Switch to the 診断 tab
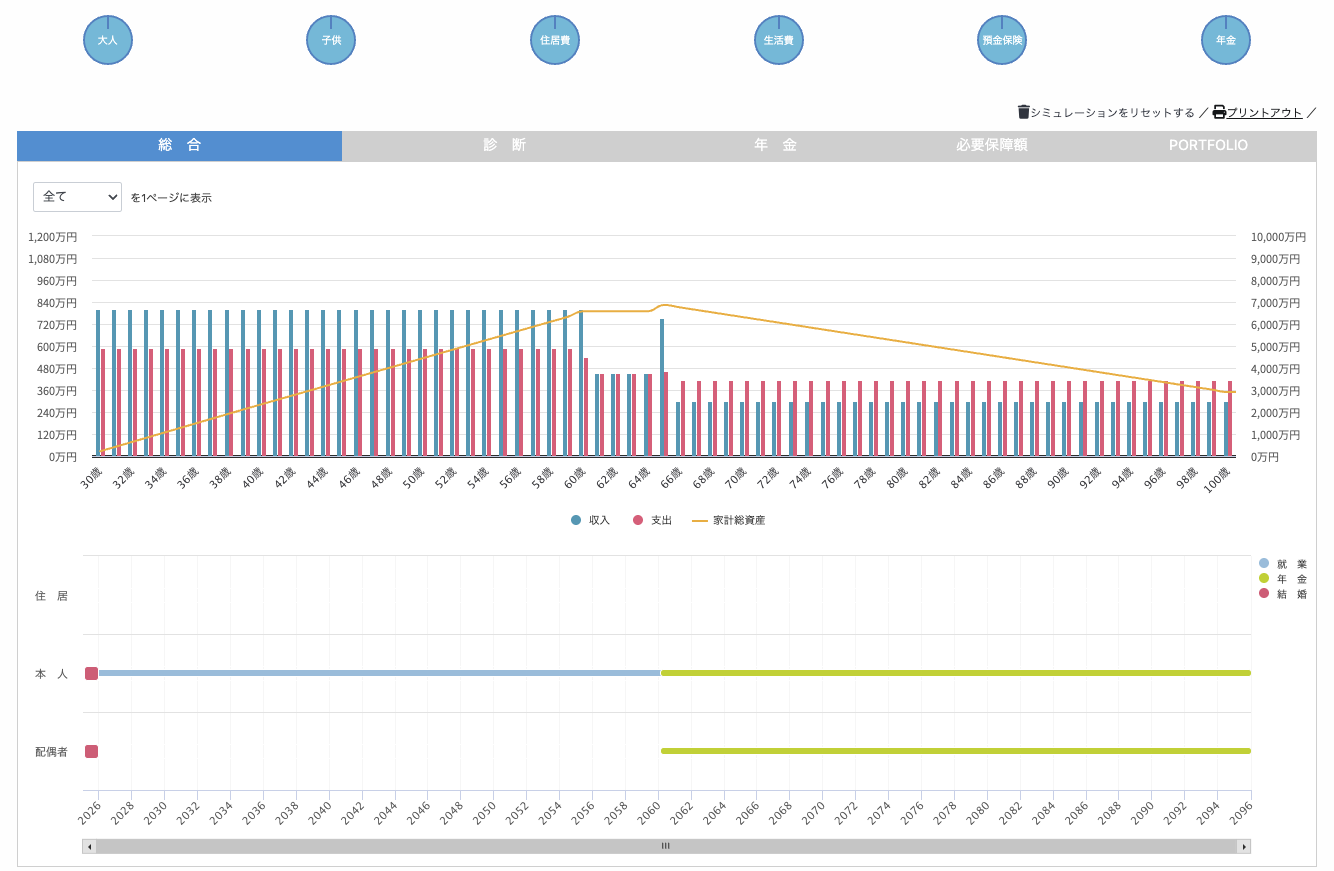This screenshot has height=871, width=1334. (x=504, y=145)
